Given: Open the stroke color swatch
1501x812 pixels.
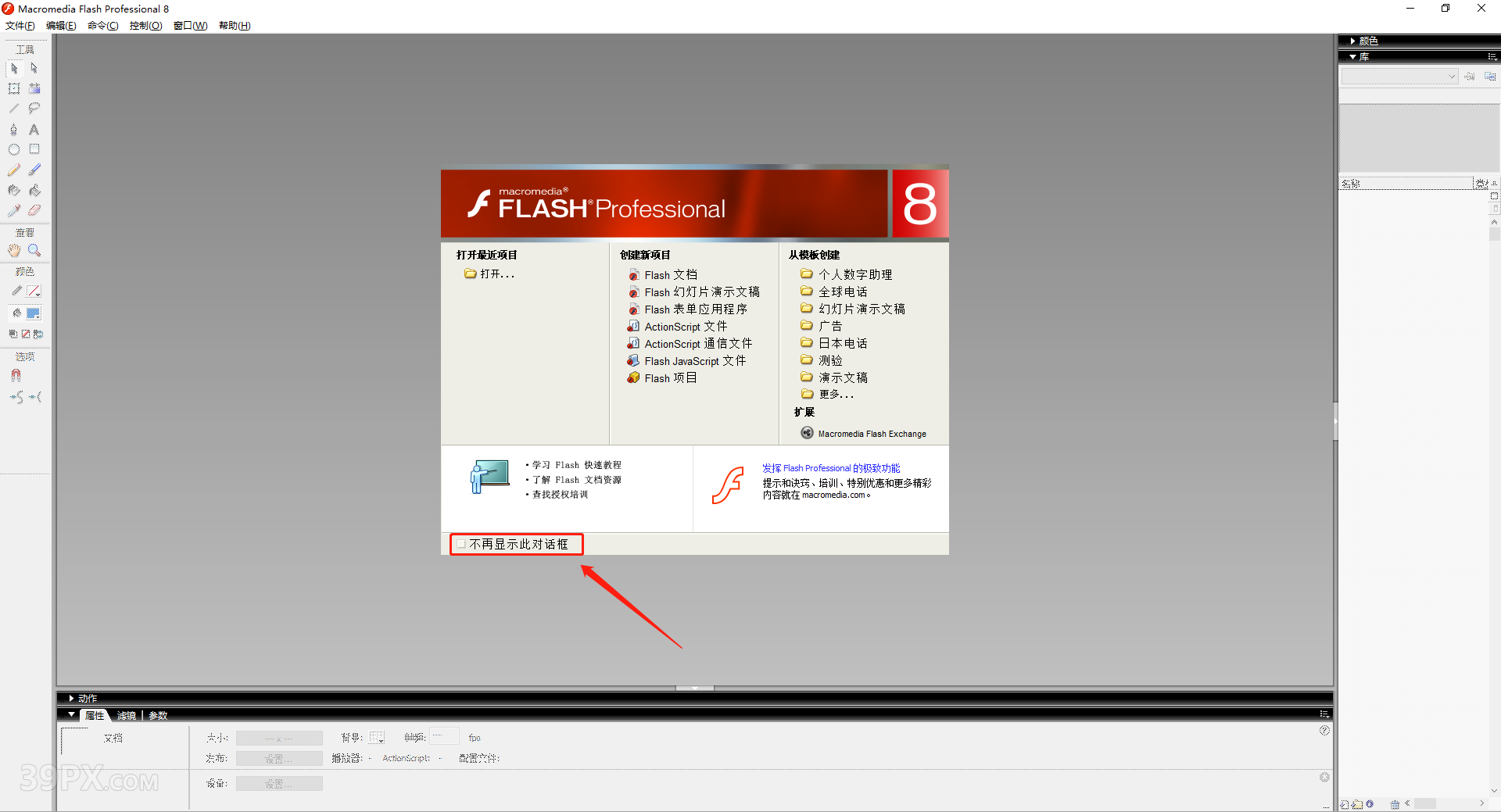Looking at the screenshot, I should pyautogui.click(x=34, y=292).
